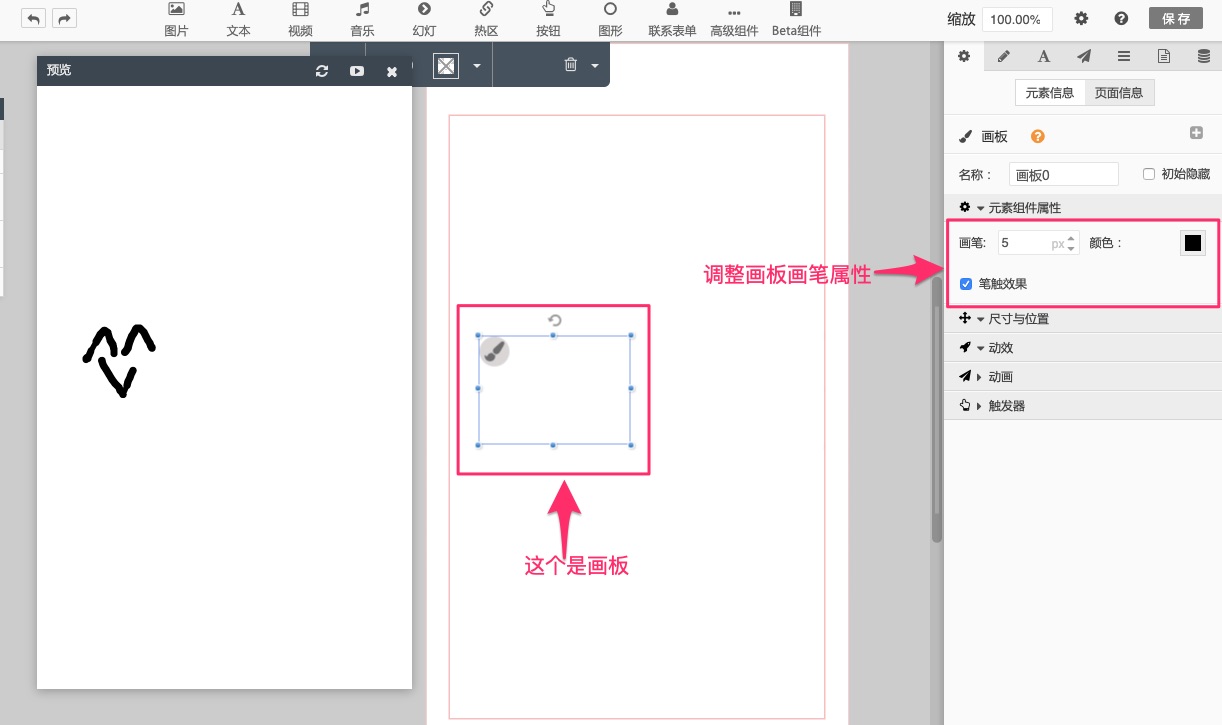
Task: Select the 文本 text tool
Action: click(x=238, y=19)
